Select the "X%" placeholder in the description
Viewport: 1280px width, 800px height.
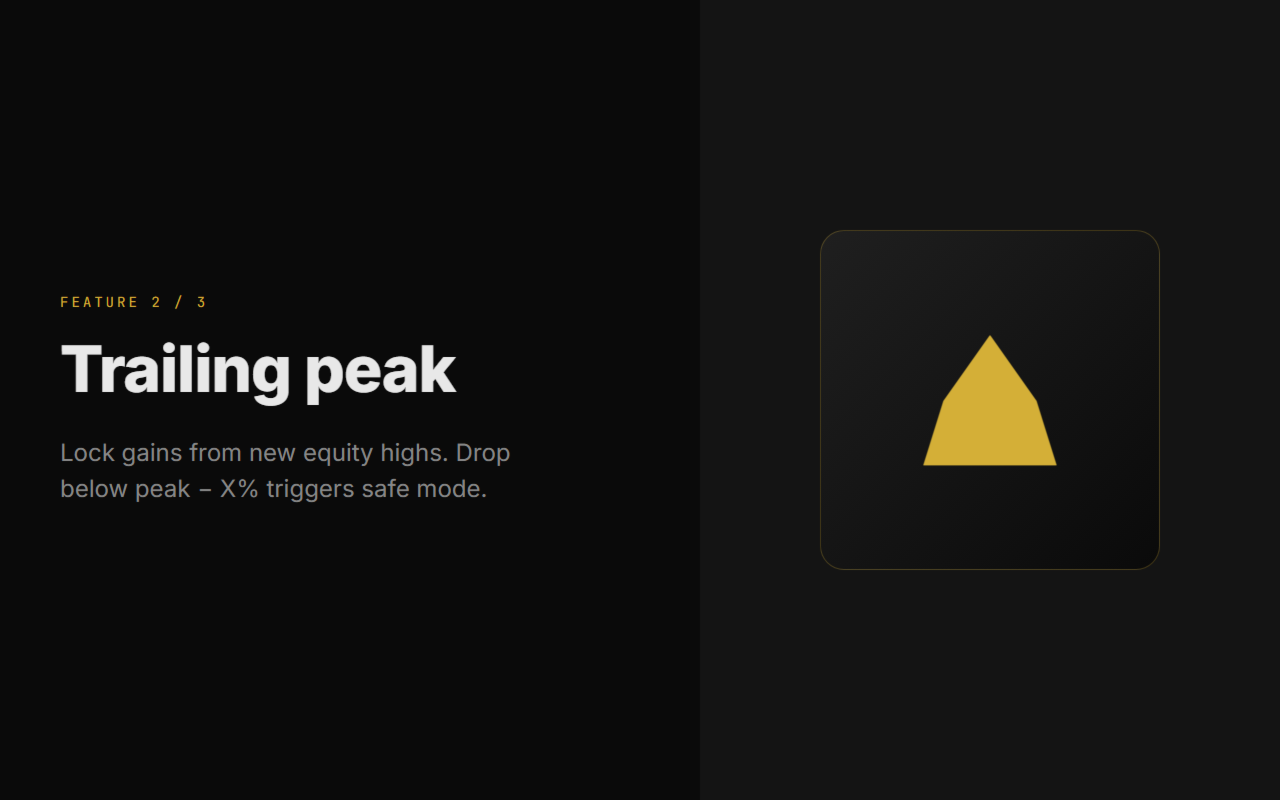(240, 490)
